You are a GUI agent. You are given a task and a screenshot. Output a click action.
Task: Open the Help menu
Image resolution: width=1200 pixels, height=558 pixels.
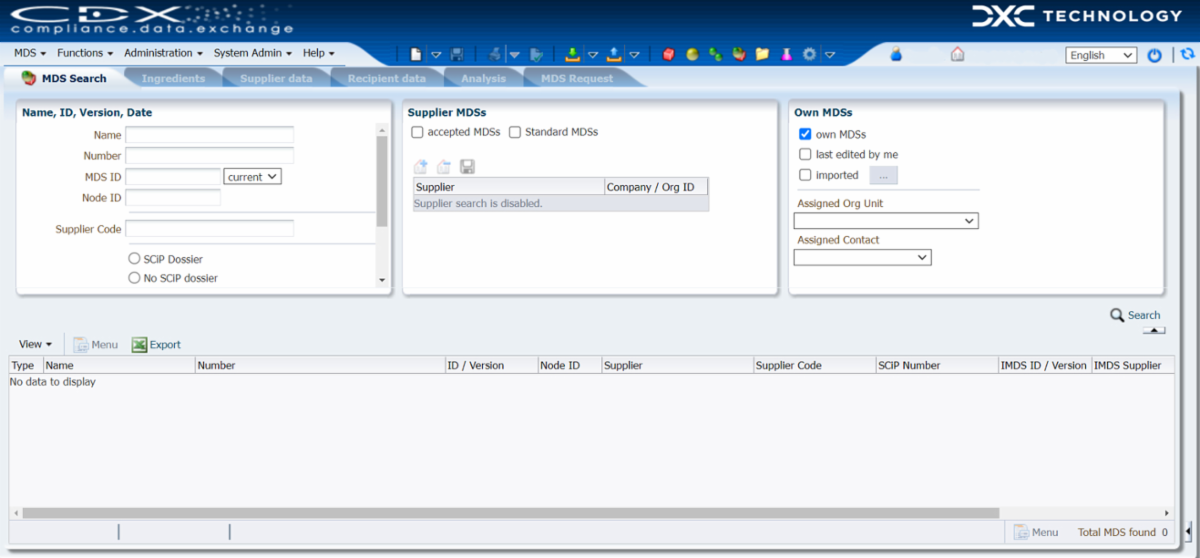319,53
